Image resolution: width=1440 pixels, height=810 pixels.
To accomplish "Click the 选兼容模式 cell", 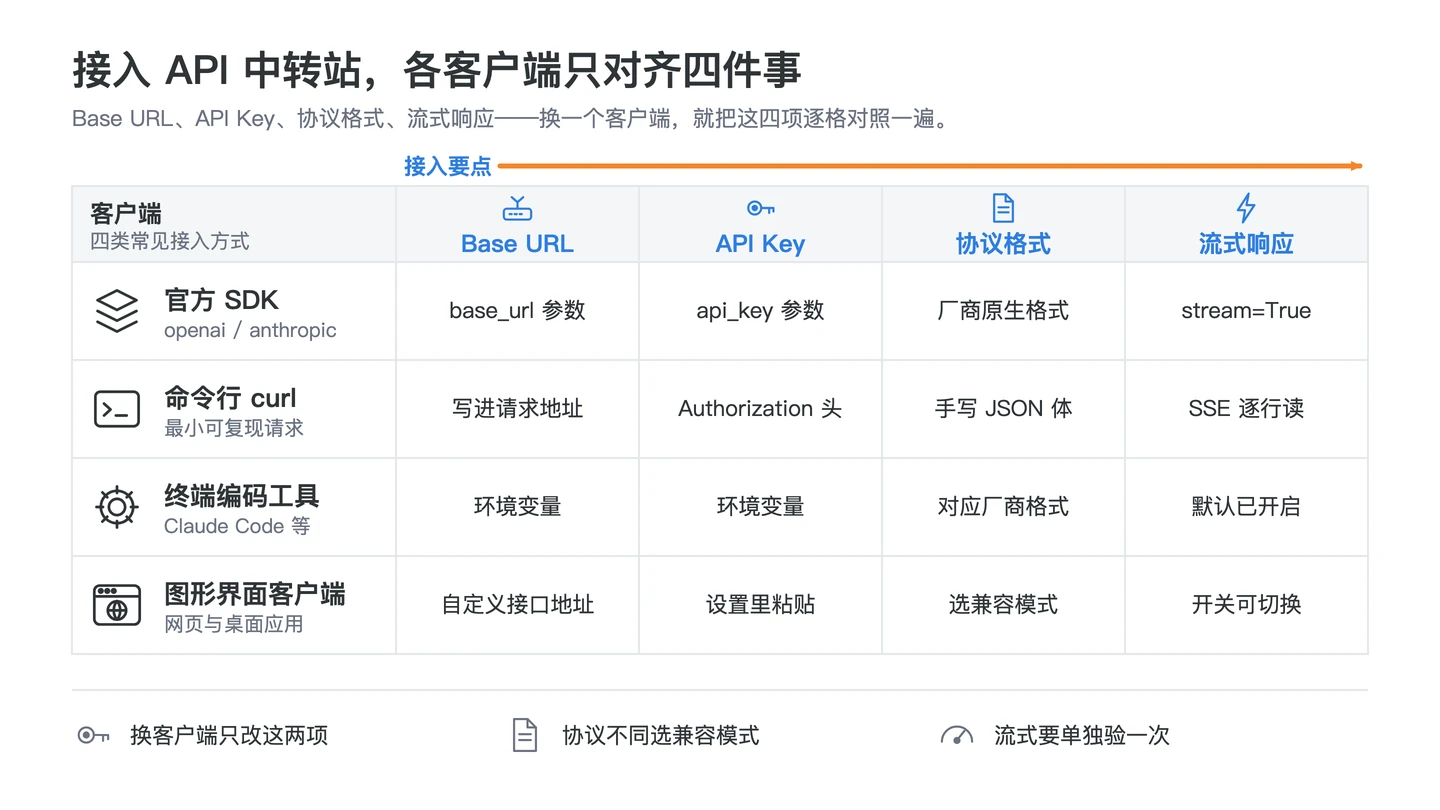I will coord(1003,605).
